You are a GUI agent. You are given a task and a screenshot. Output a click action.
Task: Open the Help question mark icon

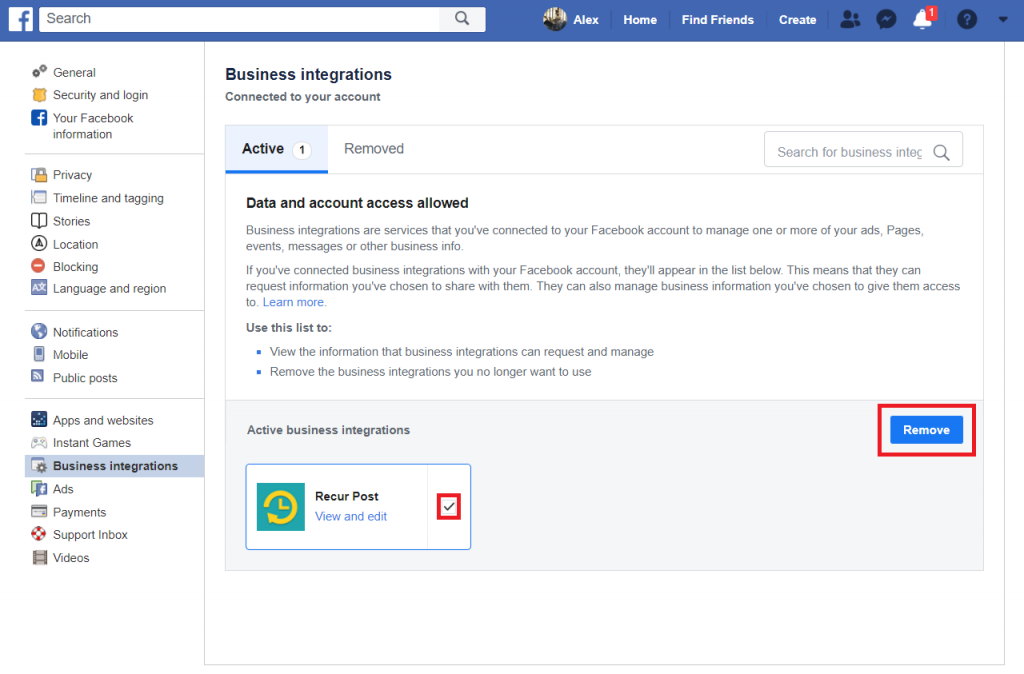tap(967, 20)
